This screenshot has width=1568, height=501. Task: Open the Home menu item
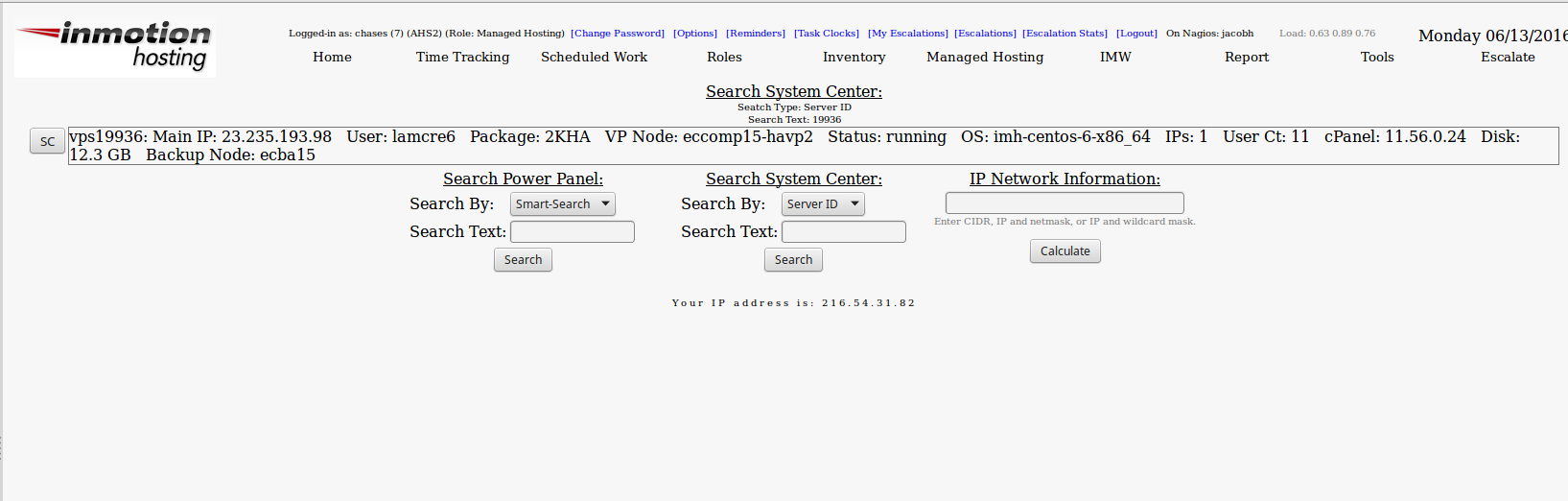[332, 58]
